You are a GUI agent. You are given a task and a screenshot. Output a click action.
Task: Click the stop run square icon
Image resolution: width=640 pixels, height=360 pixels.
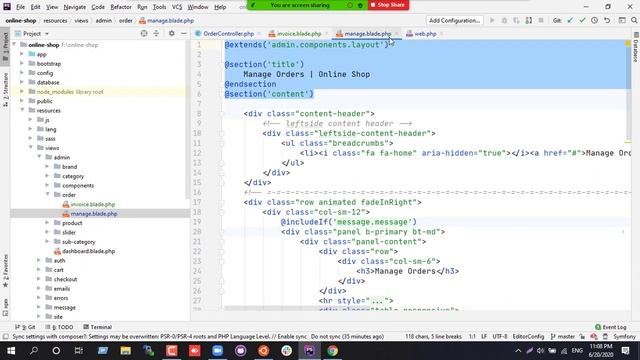click(x=541, y=20)
